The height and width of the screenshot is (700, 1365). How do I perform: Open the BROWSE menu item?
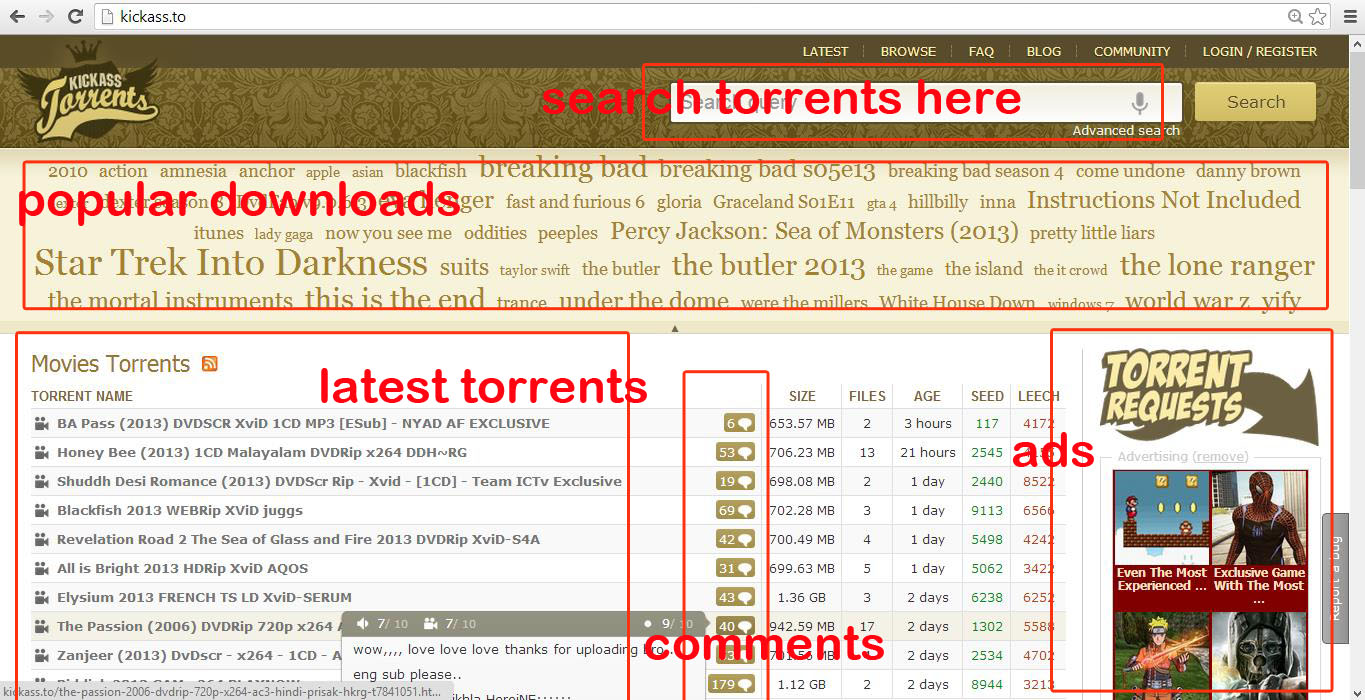point(908,51)
